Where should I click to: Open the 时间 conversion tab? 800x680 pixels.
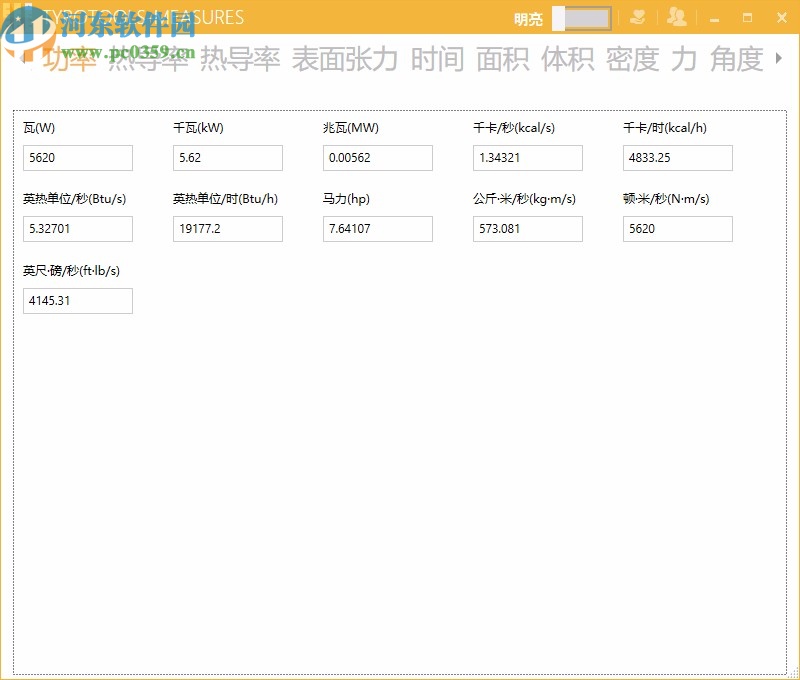point(440,60)
